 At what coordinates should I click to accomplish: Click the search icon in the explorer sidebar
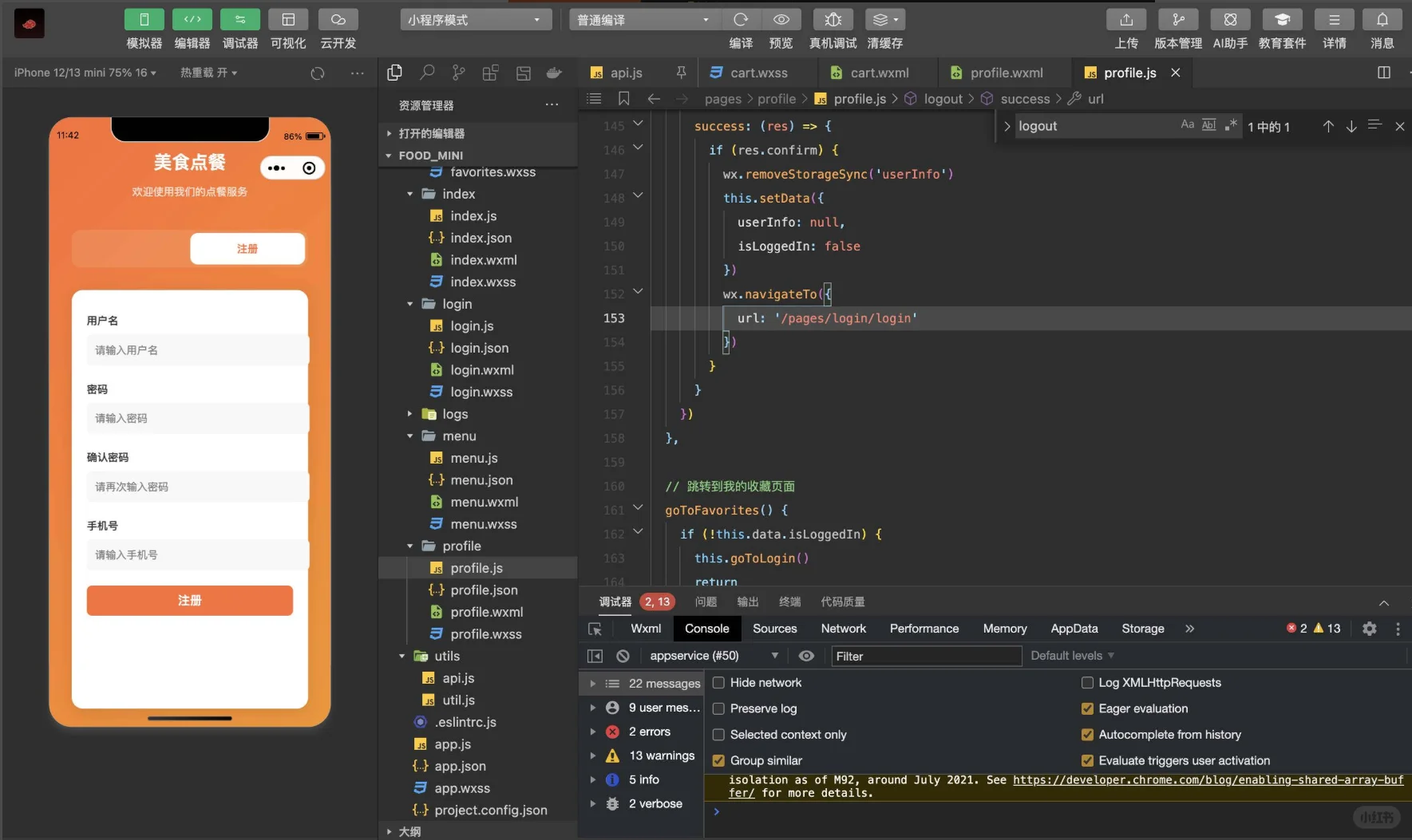point(427,73)
